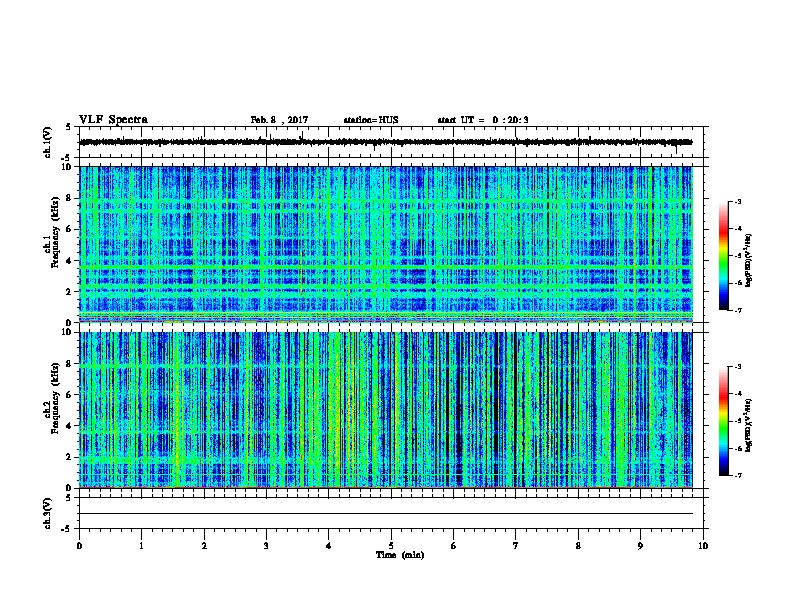Screen dimensions: 792x612
Task: Click the ch.1 color bar PSD unit label
Action: [748, 260]
